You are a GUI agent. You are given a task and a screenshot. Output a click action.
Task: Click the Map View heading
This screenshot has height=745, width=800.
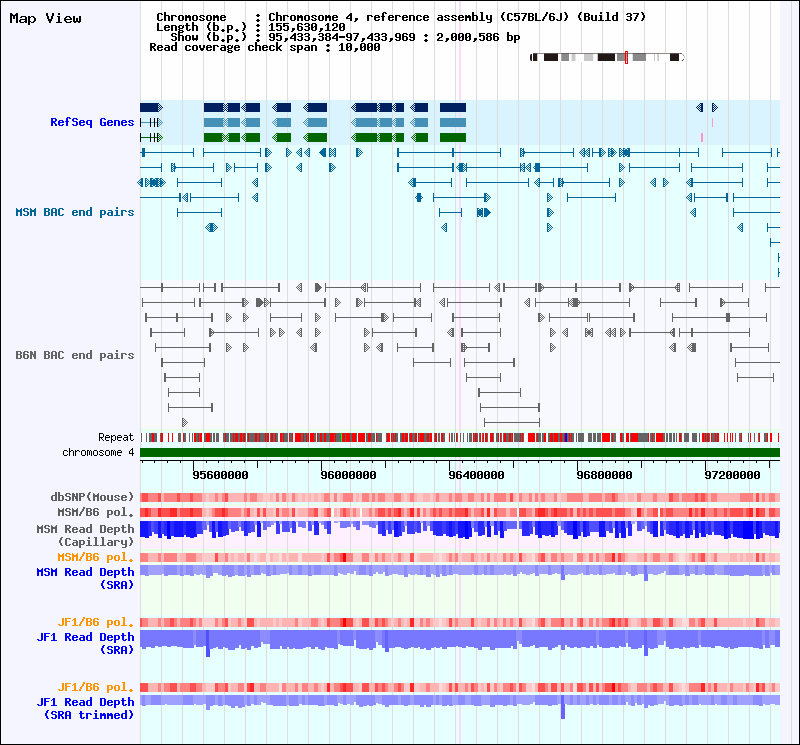pyautogui.click(x=45, y=18)
